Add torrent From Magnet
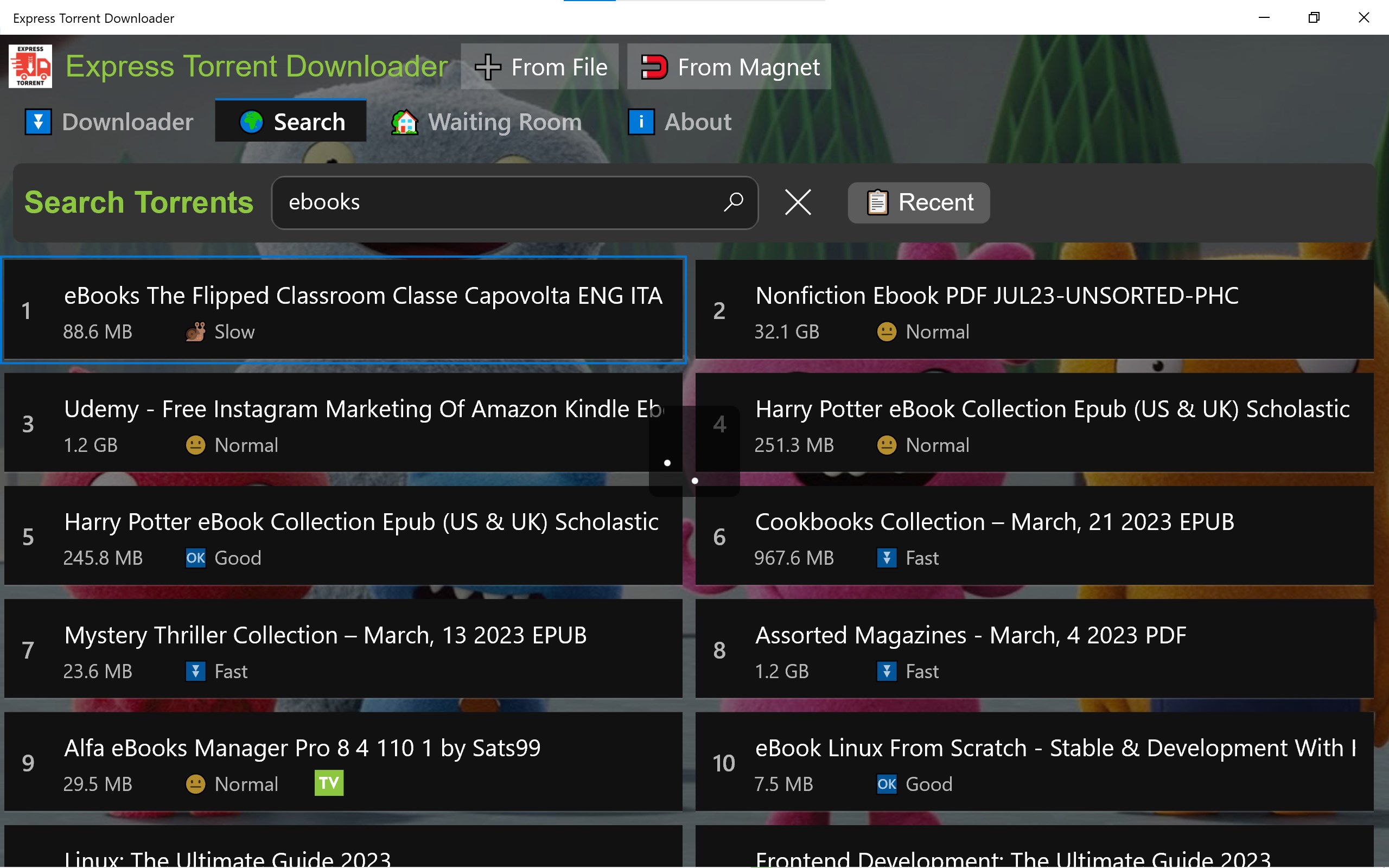Image resolution: width=1389 pixels, height=868 pixels. 729,67
